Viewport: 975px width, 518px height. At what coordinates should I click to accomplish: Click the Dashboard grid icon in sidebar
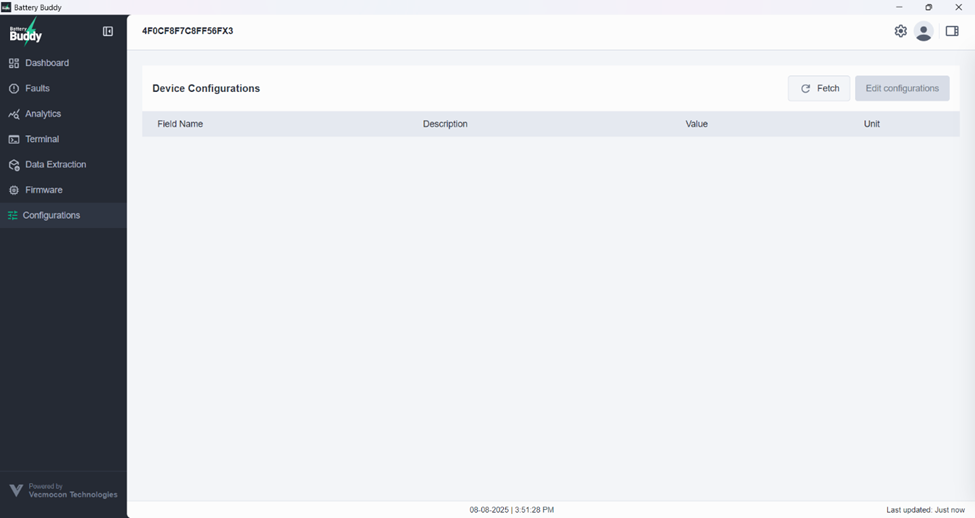click(14, 63)
